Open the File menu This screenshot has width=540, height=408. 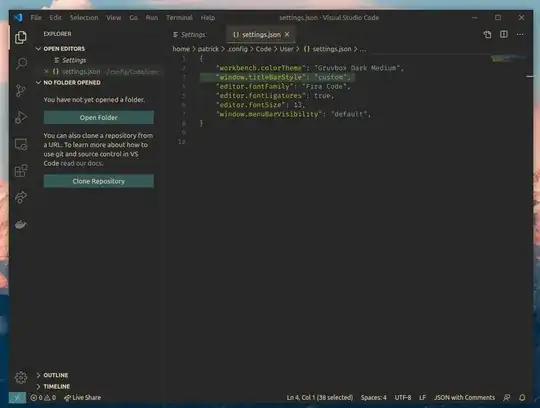[x=36, y=18]
